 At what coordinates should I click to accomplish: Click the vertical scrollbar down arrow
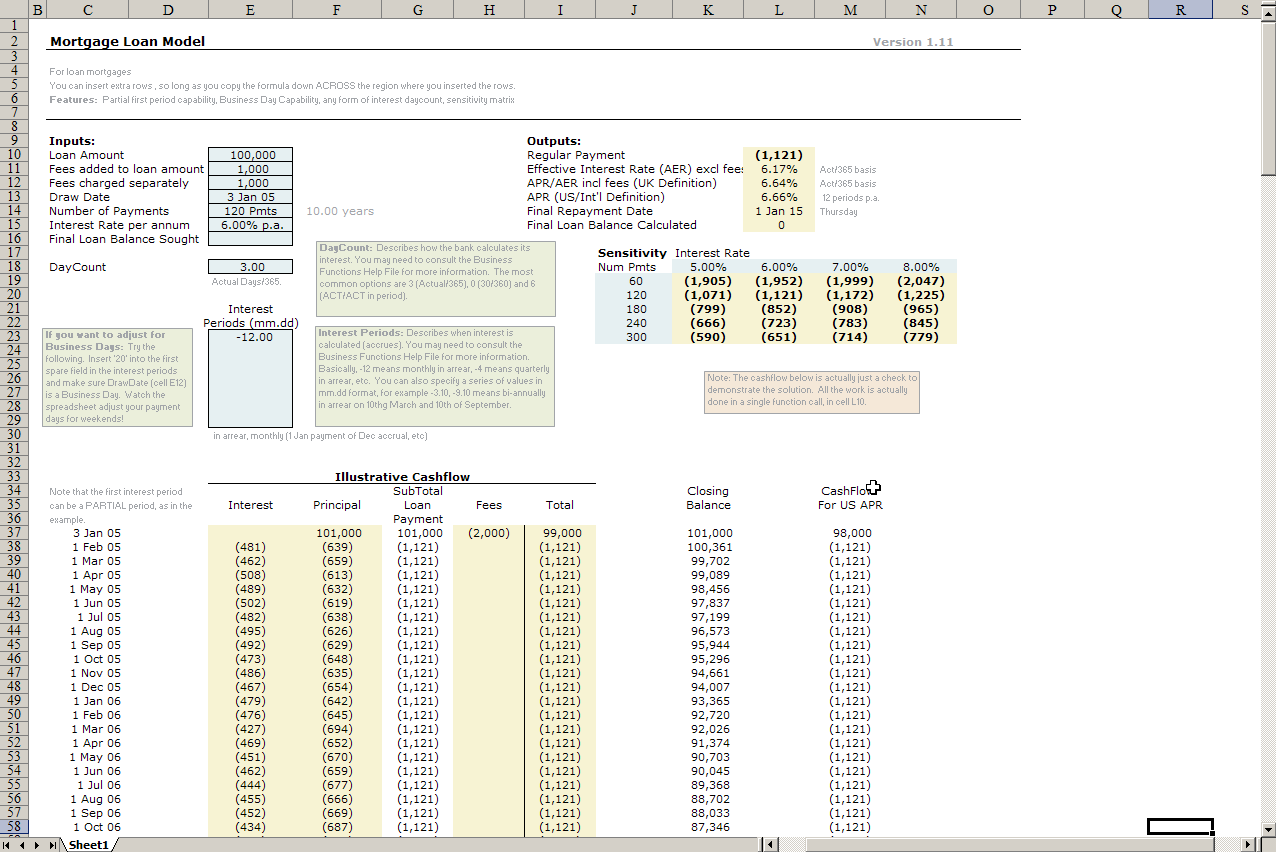click(x=1268, y=829)
